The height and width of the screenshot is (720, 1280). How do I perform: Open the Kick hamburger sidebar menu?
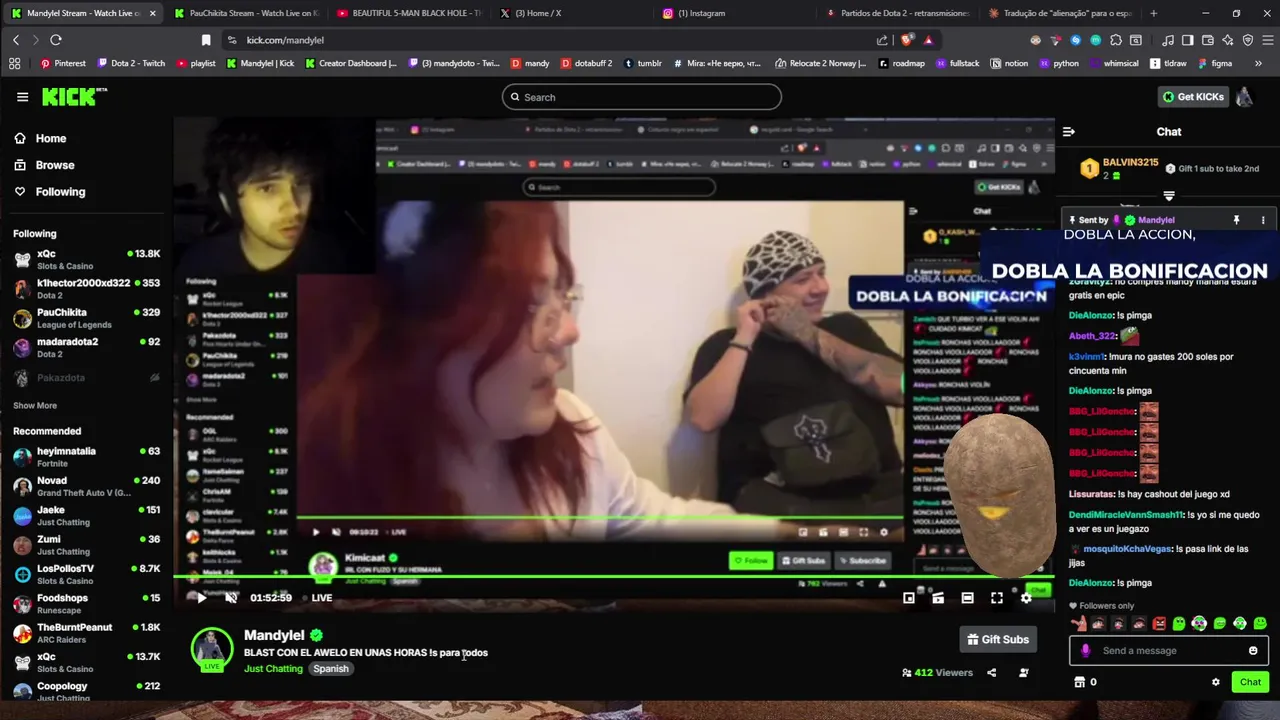click(x=22, y=97)
